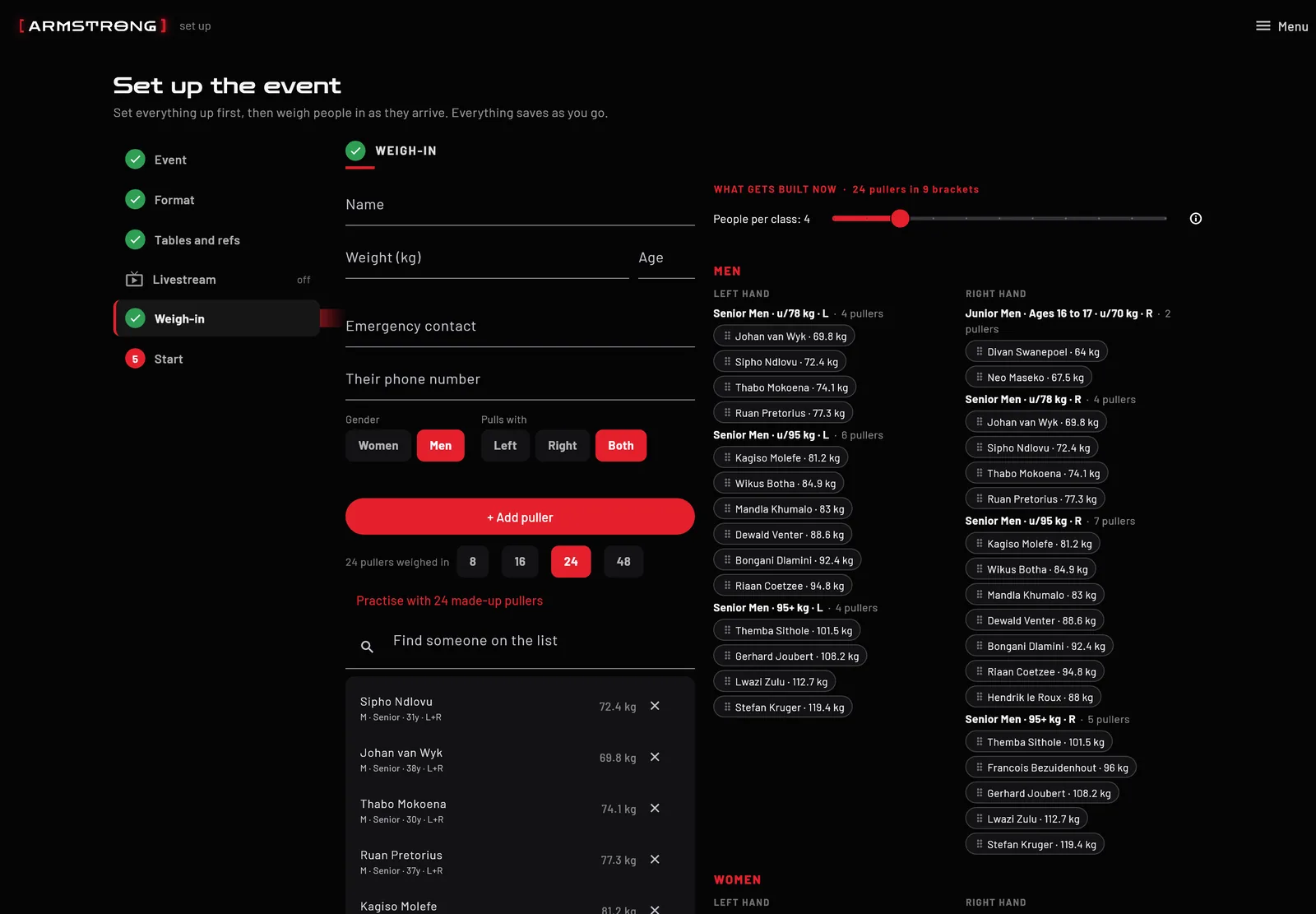Grab handle of Francois Bezuidenhout chip
This screenshot has height=914, width=1316.
979,767
